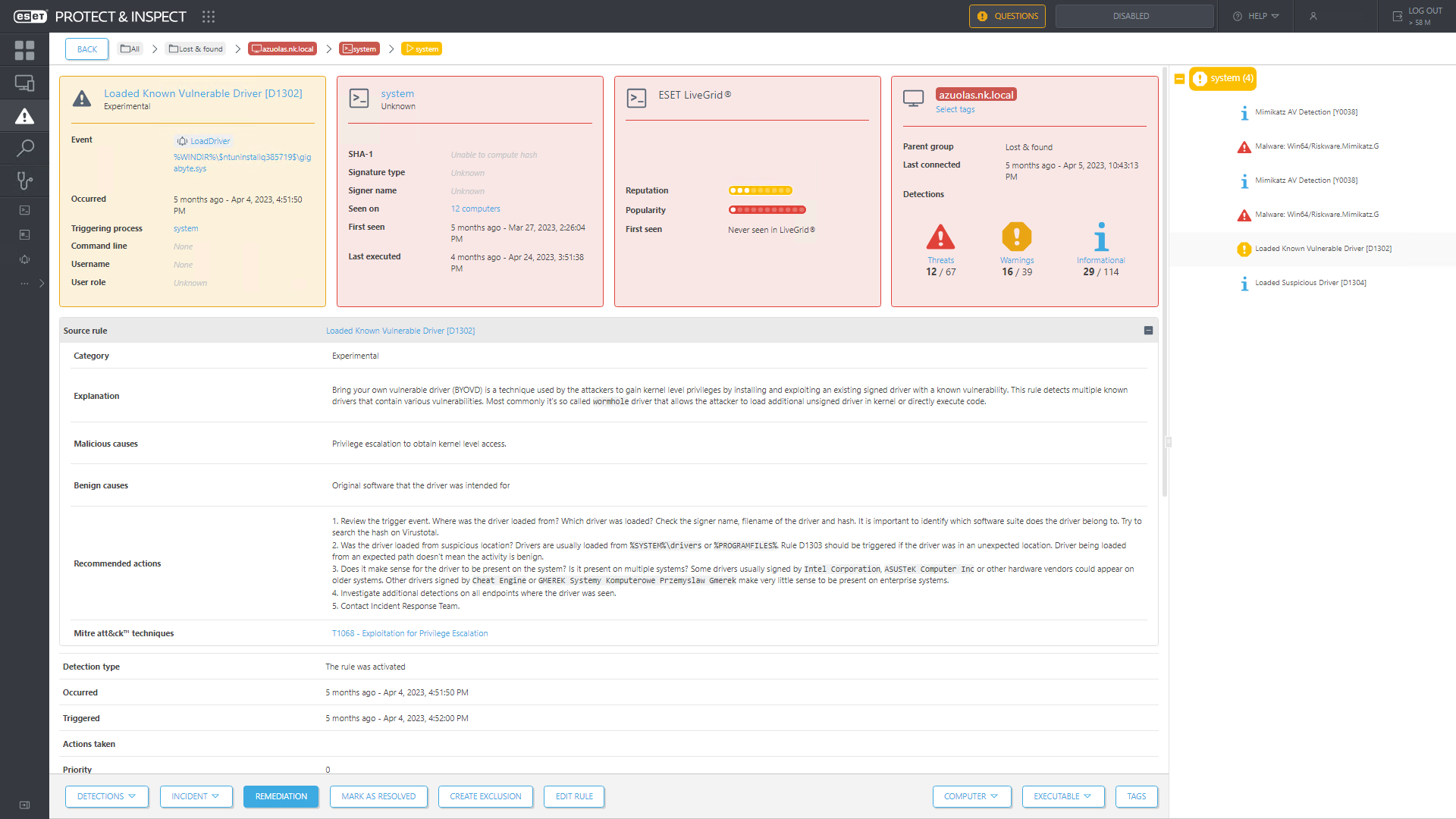Screen dimensions: 1456x819
Task: Select the Loaded Suspicious Driver [D1304] tree item
Action: tap(1310, 283)
